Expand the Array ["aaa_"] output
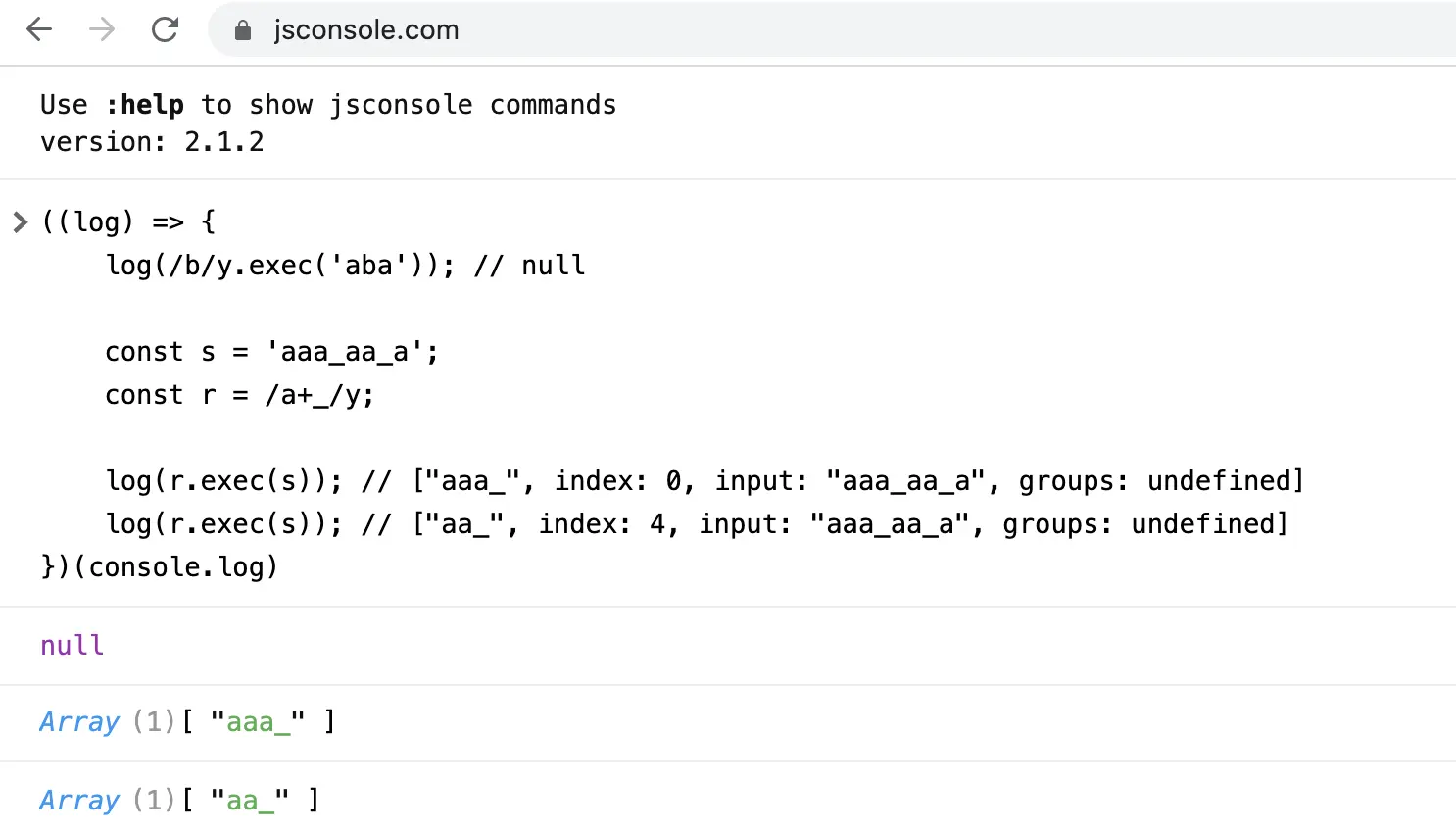Screen dimensions: 1456x833 click(78, 722)
